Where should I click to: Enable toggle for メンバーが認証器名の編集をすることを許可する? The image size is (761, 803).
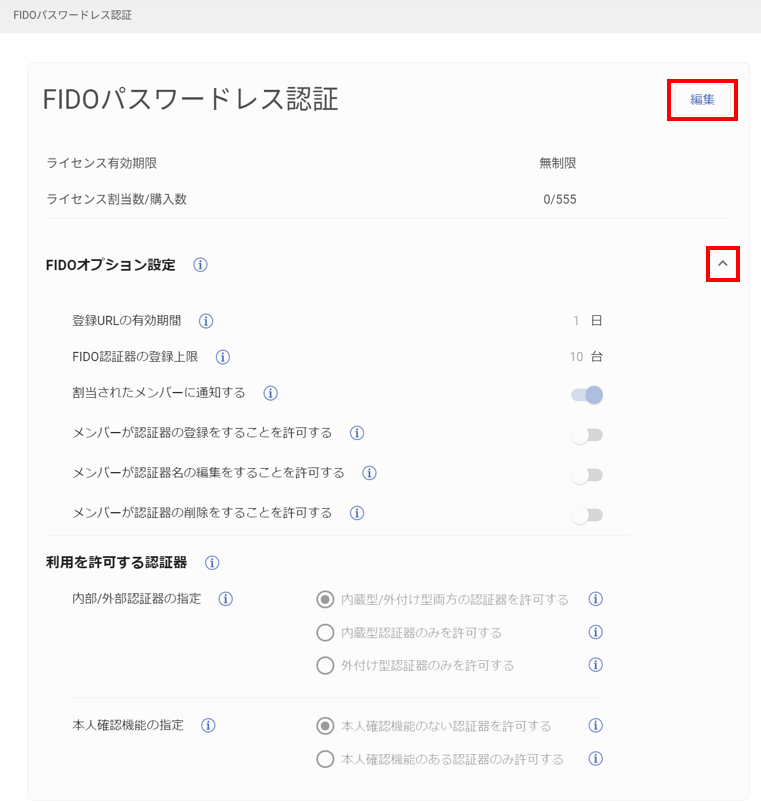pos(587,475)
